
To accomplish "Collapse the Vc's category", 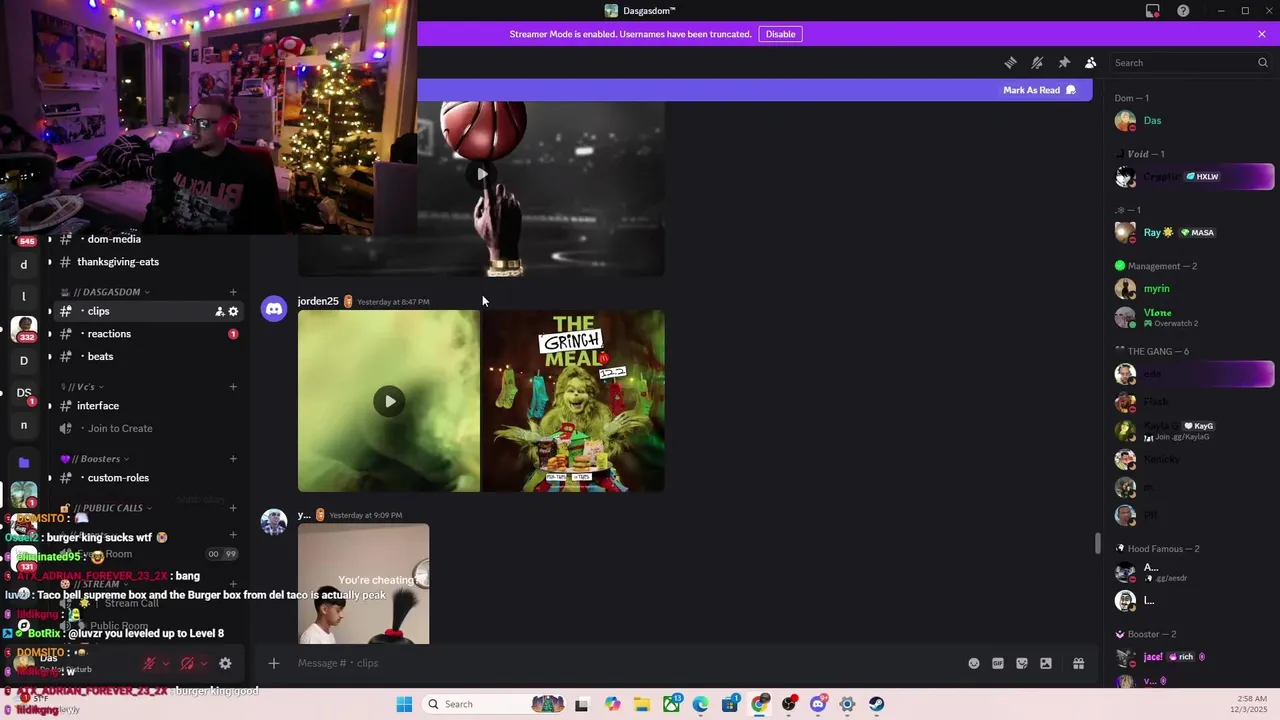I will pyautogui.click(x=83, y=387).
